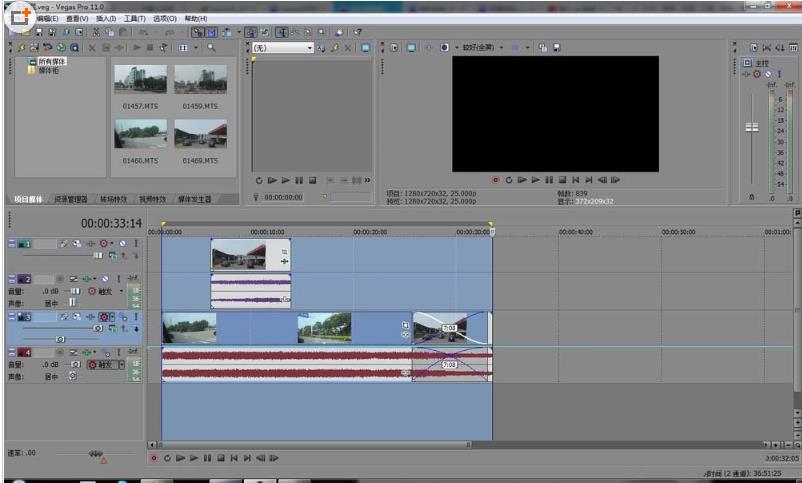Switch to the 转场特效 tab
Viewport: 802px width, 483px height.
pyautogui.click(x=114, y=199)
